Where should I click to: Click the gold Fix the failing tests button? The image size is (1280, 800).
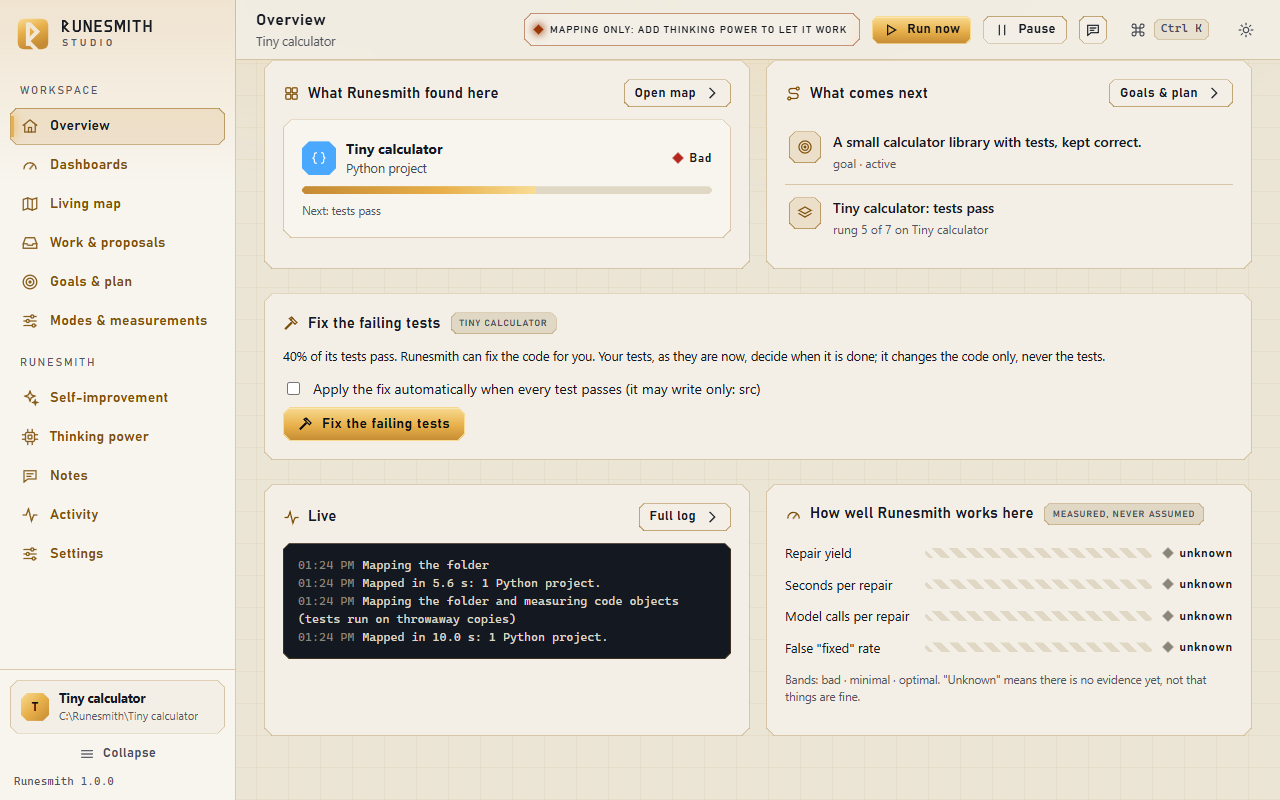point(374,424)
